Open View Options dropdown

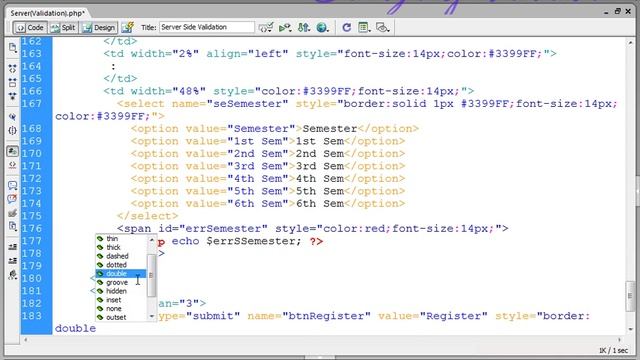pyautogui.click(x=364, y=28)
